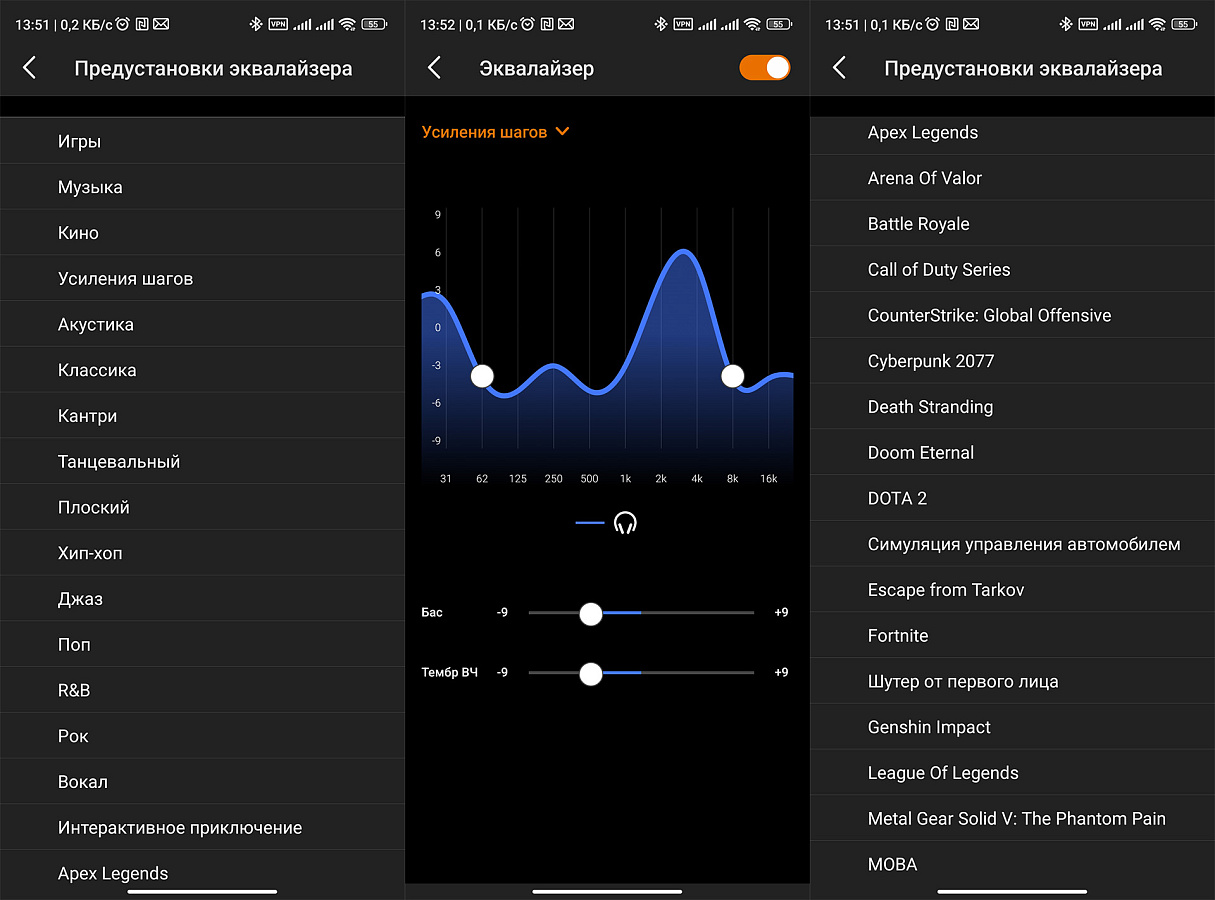Image resolution: width=1215 pixels, height=900 pixels.
Task: Open Усиления шагов preset dropdown
Action: click(x=495, y=132)
